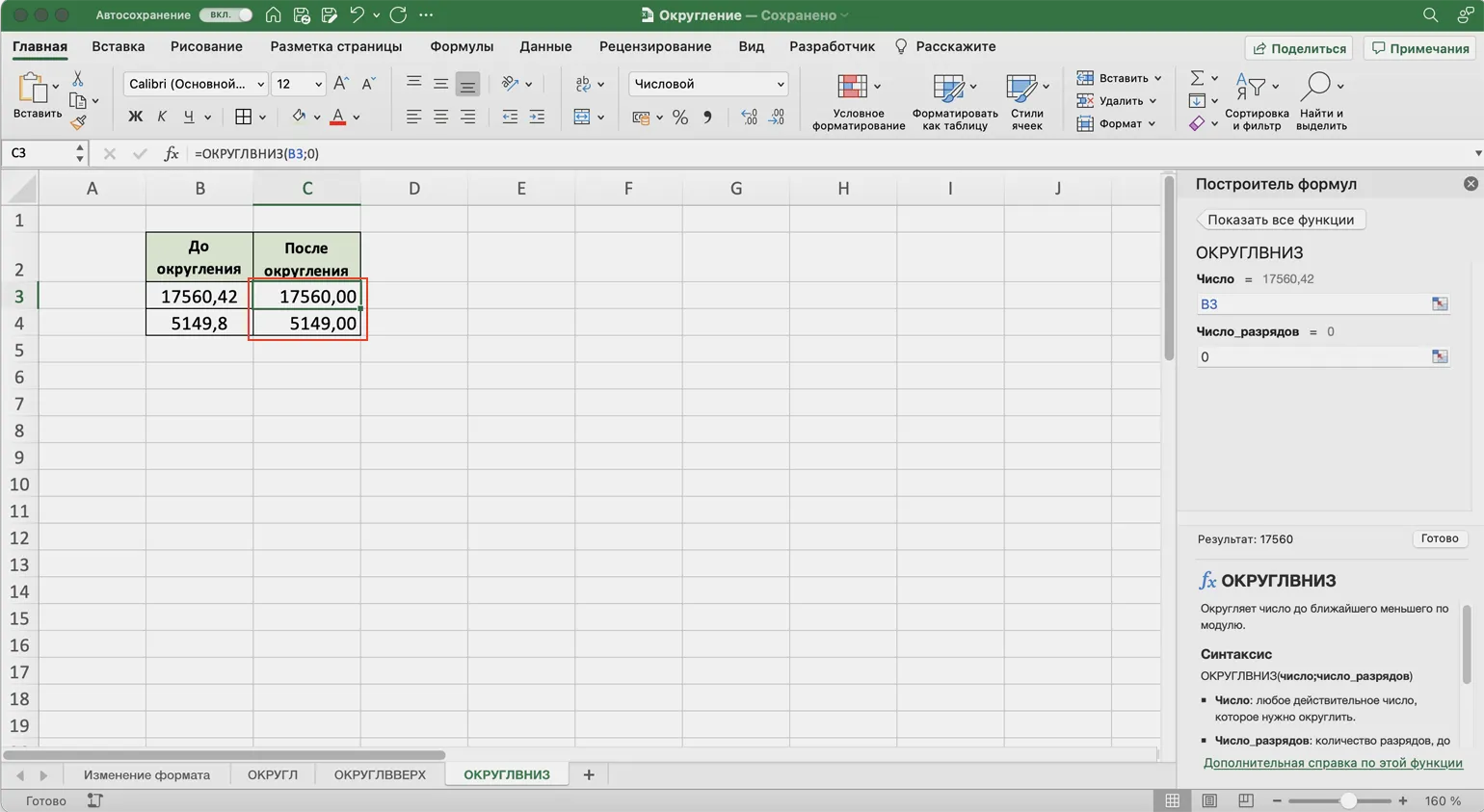Click the Format Painter brush icon
This screenshot has height=812, width=1484.
(x=78, y=122)
